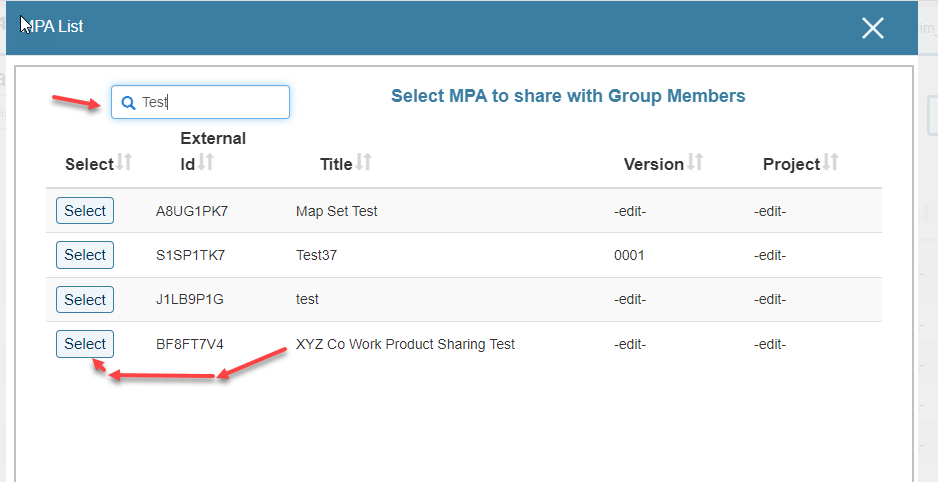Click External Id BF8FT7V4
This screenshot has height=482, width=938.
click(x=190, y=344)
